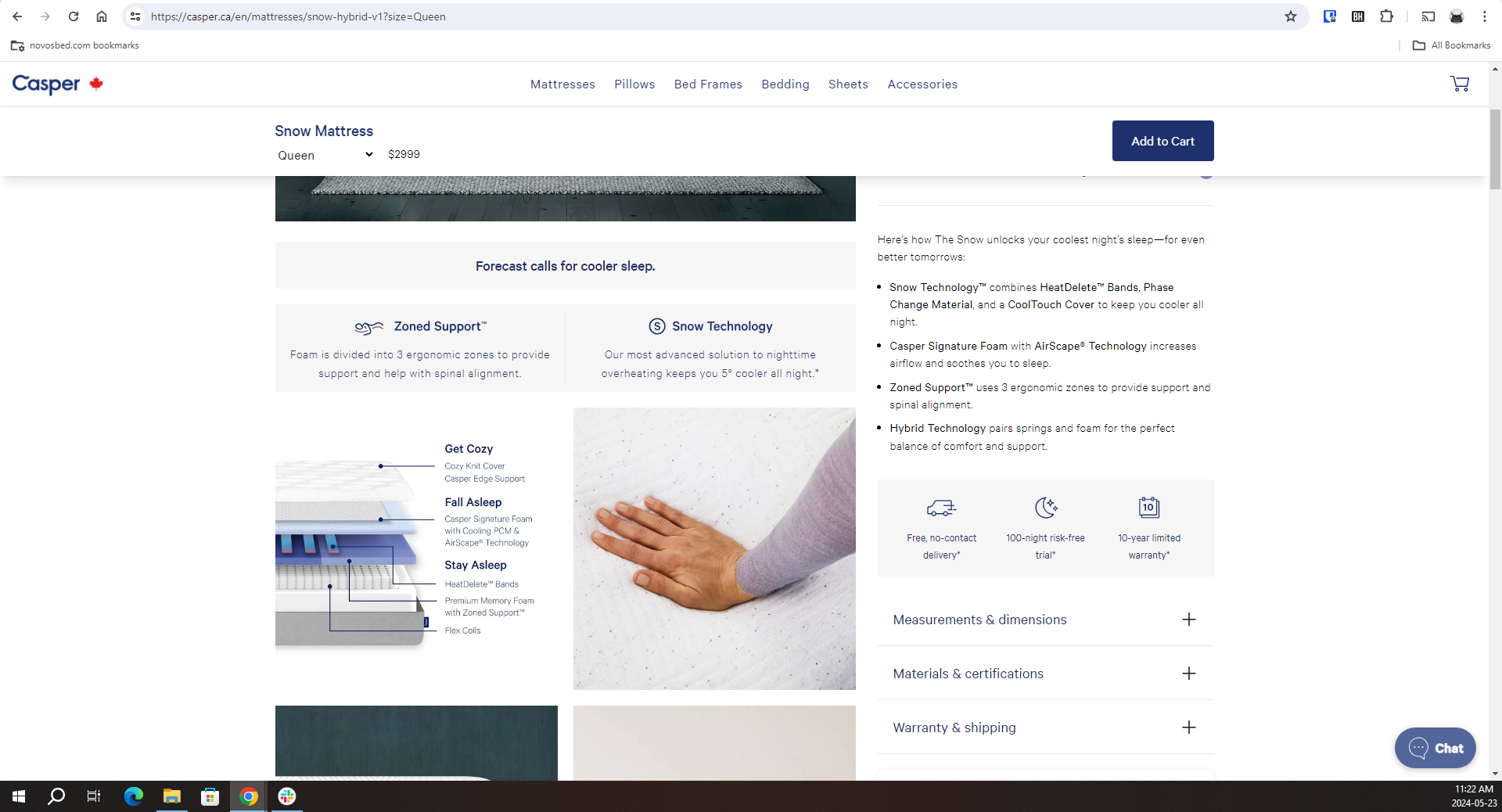Launch Microsoft Edge from taskbar
Viewport: 1502px width, 812px height.
click(134, 796)
